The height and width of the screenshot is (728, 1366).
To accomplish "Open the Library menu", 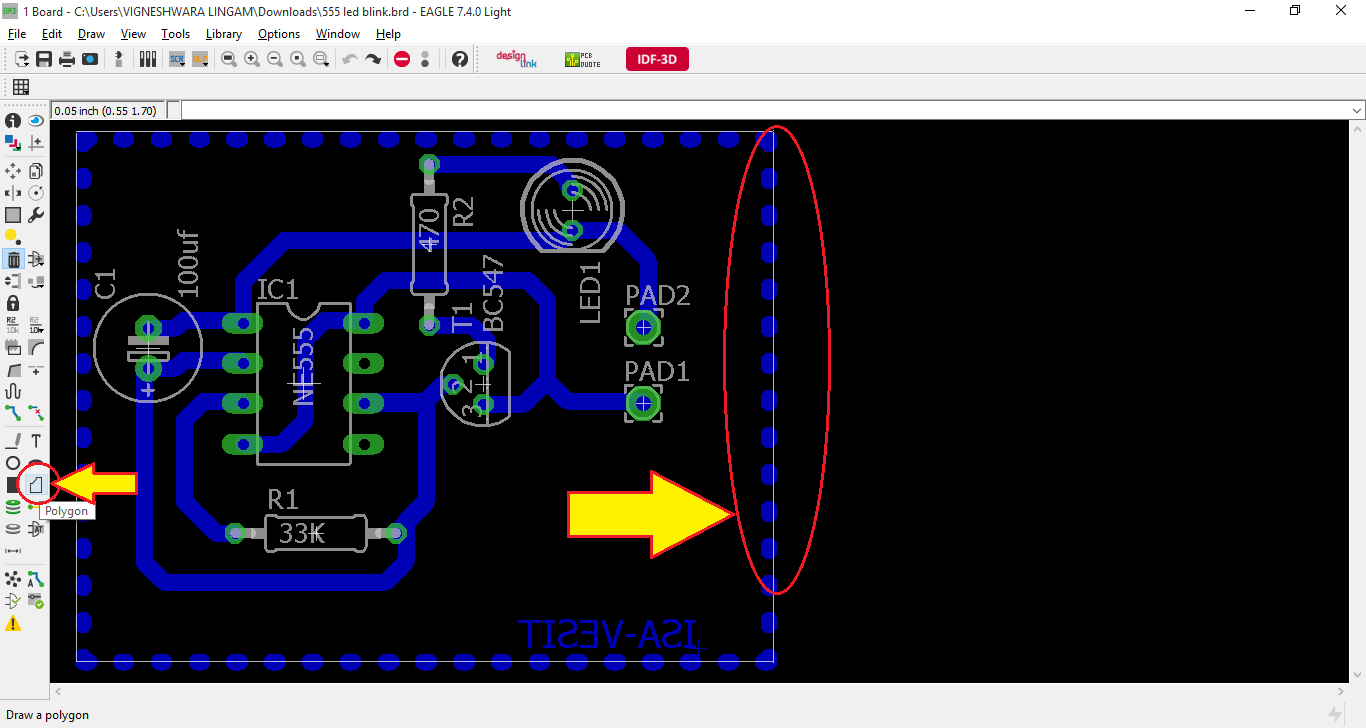I will tap(224, 33).
